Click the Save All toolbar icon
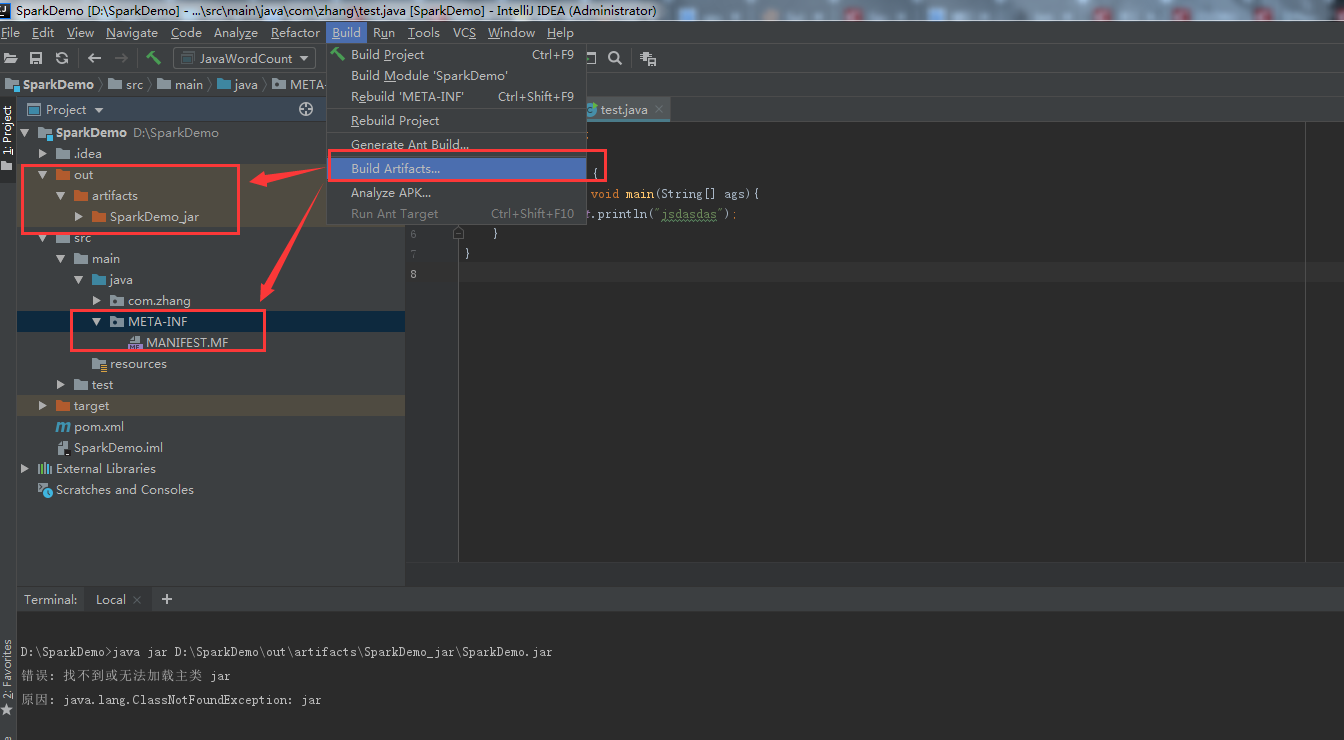 (x=36, y=58)
